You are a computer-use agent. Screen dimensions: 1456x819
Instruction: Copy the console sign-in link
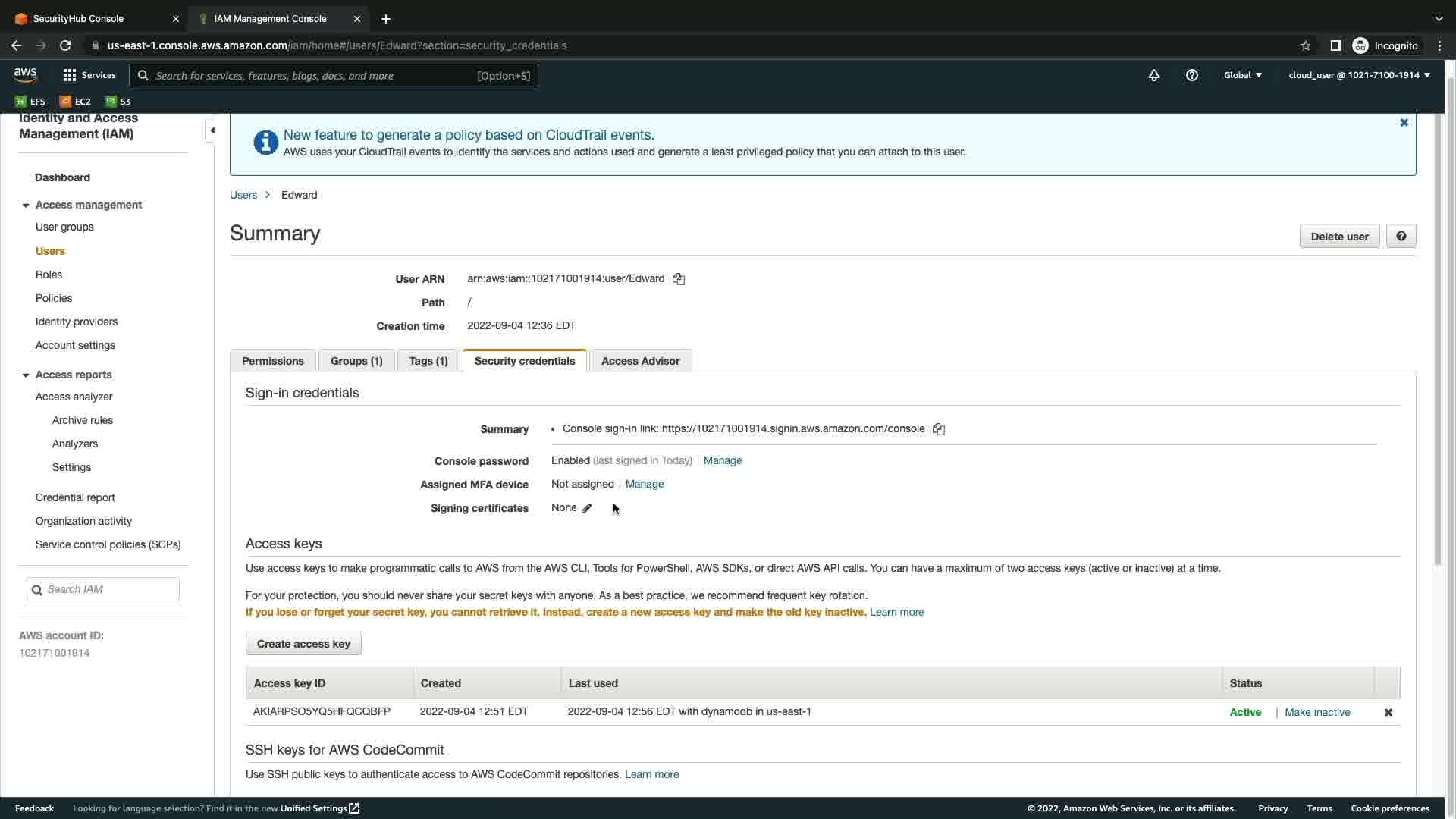tap(939, 429)
